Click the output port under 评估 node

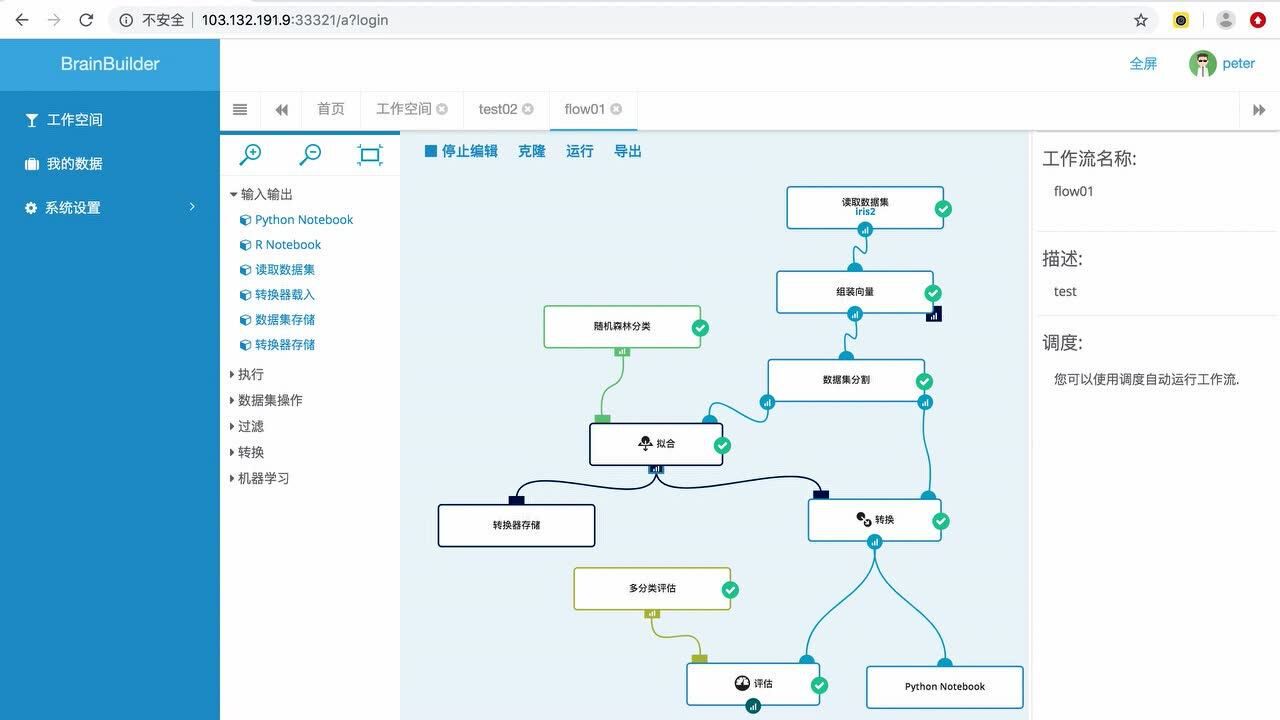753,706
